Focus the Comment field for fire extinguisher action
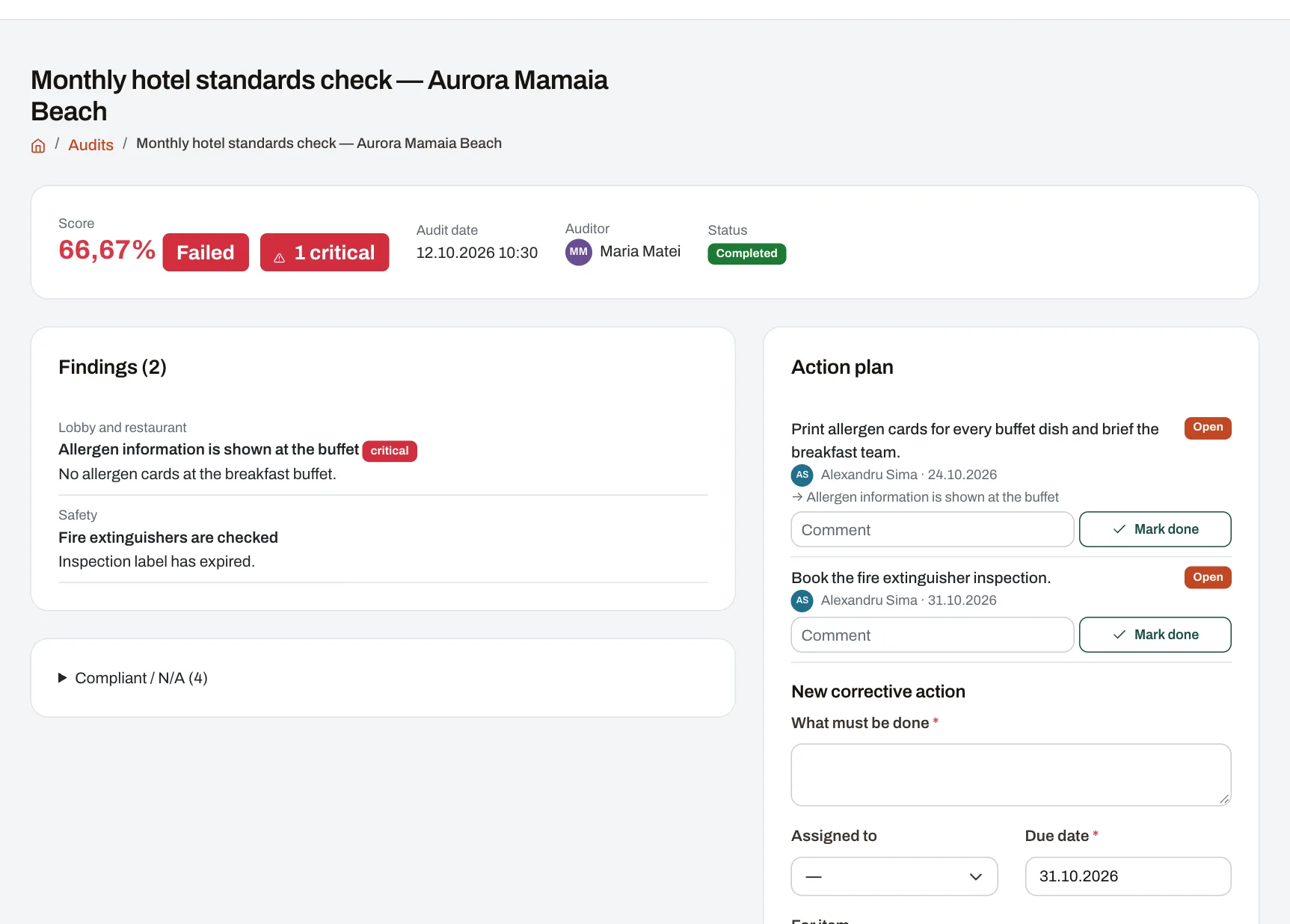The width and height of the screenshot is (1290, 924). click(932, 635)
